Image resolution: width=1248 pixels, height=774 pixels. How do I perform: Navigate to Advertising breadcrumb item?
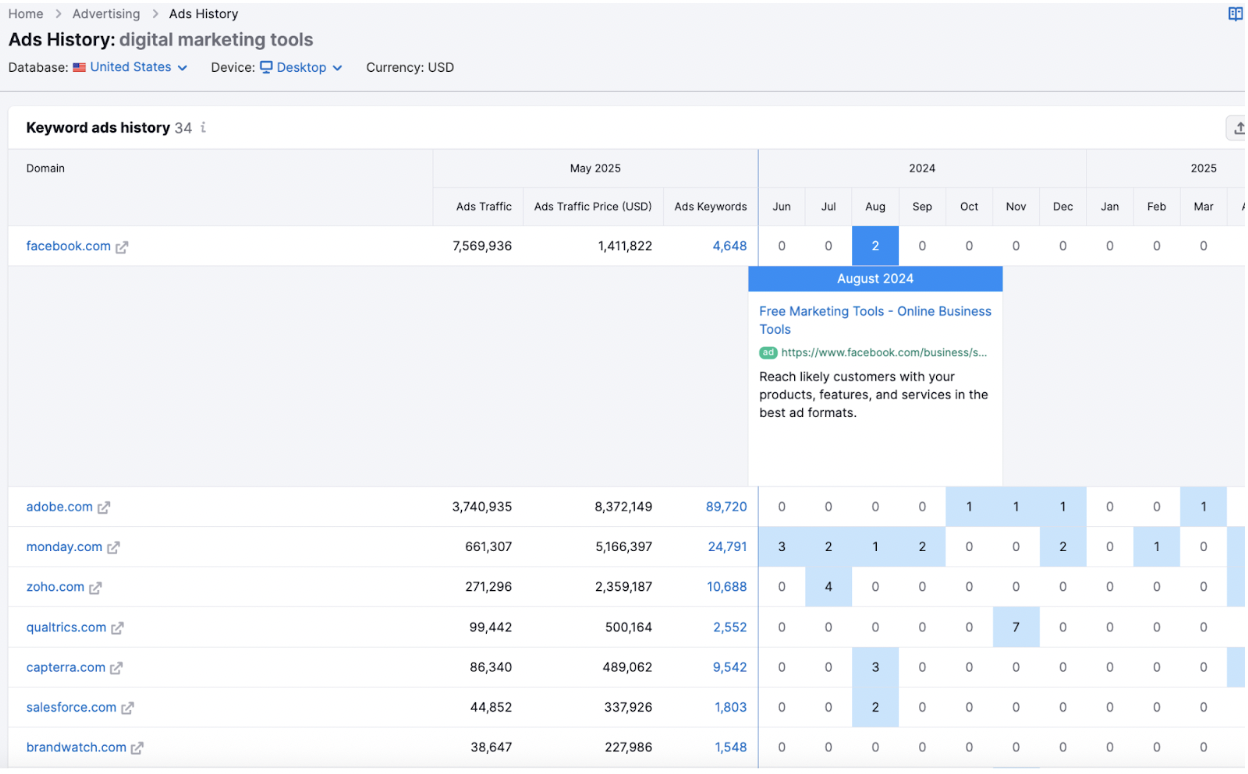coord(106,14)
